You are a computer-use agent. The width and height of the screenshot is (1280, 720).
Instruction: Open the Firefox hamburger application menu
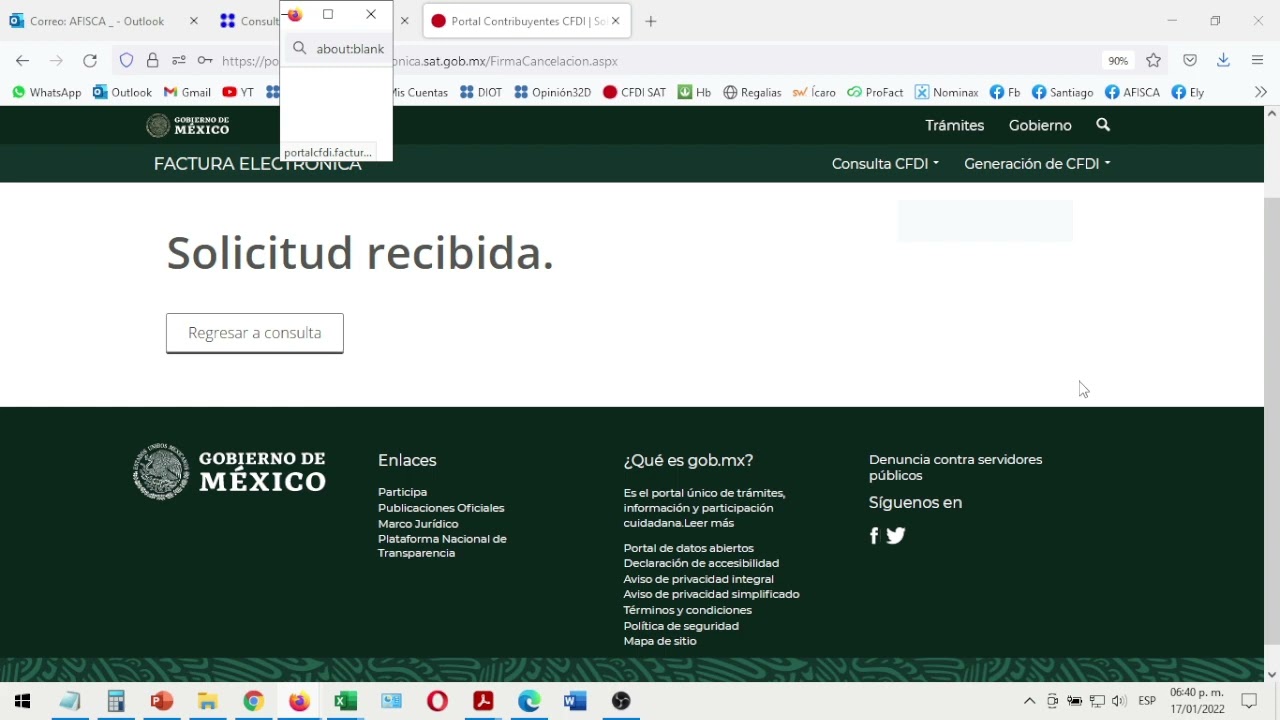(1257, 61)
